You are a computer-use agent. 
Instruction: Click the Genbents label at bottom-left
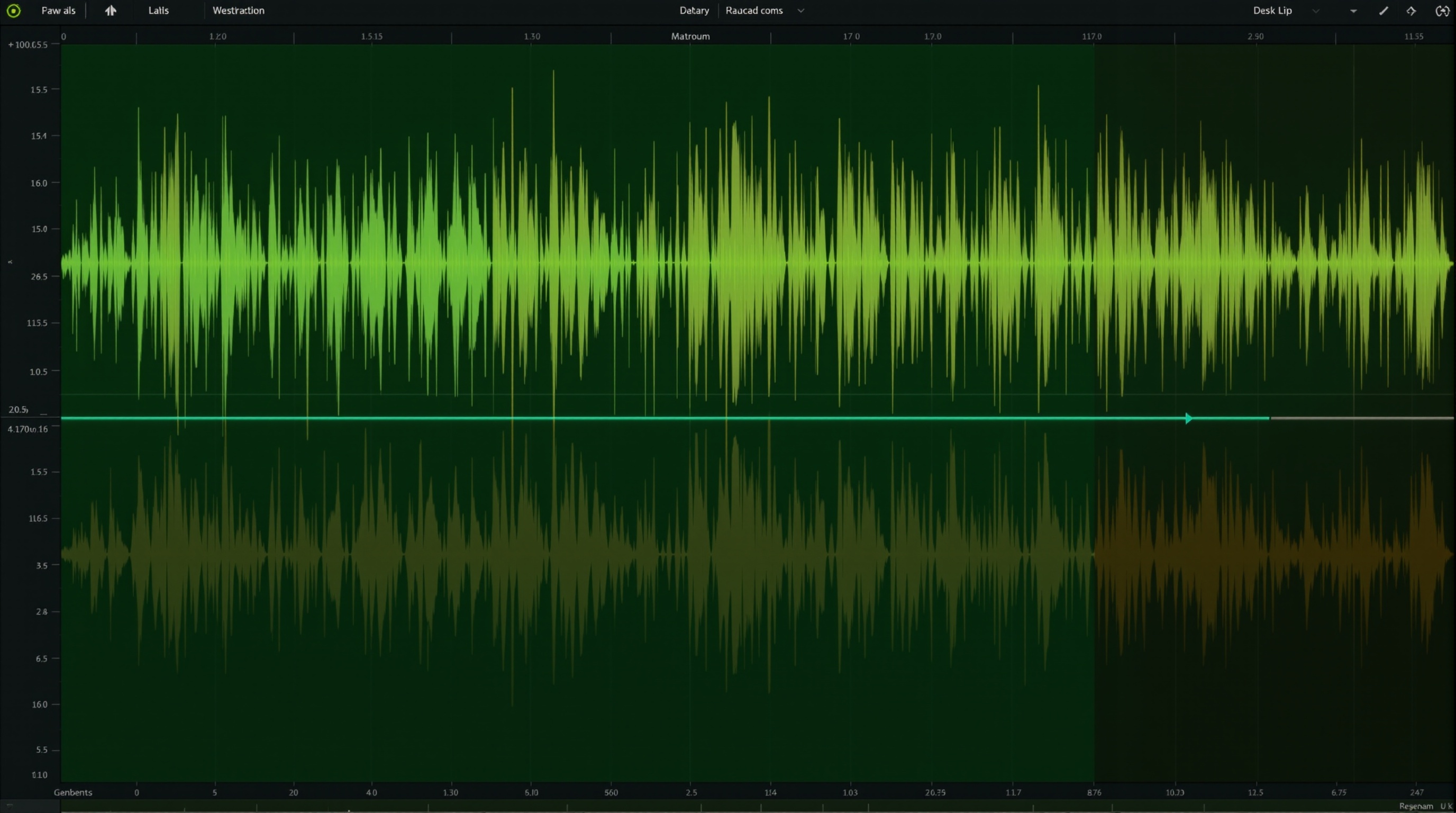73,792
